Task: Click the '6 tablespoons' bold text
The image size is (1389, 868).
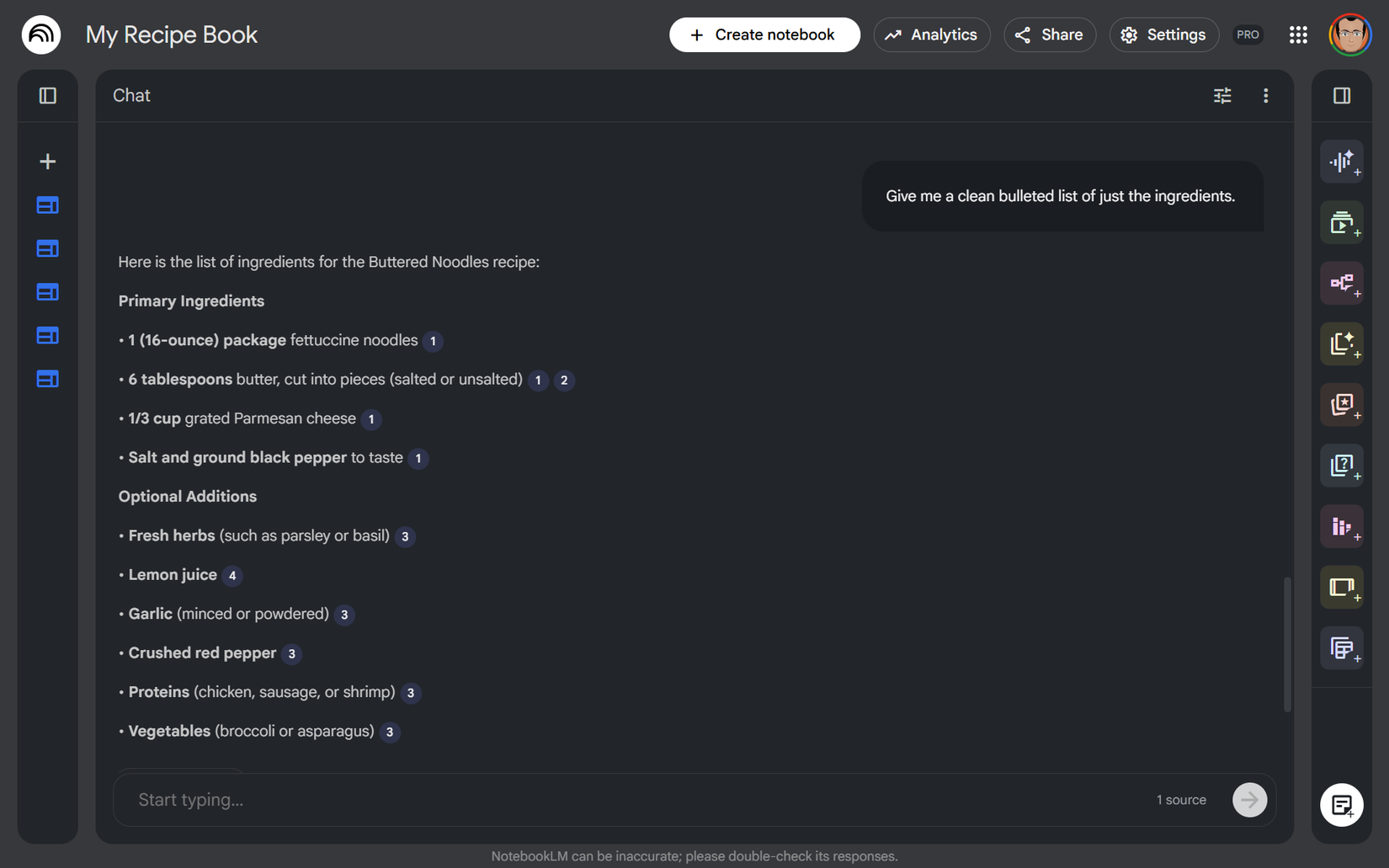Action: point(180,380)
